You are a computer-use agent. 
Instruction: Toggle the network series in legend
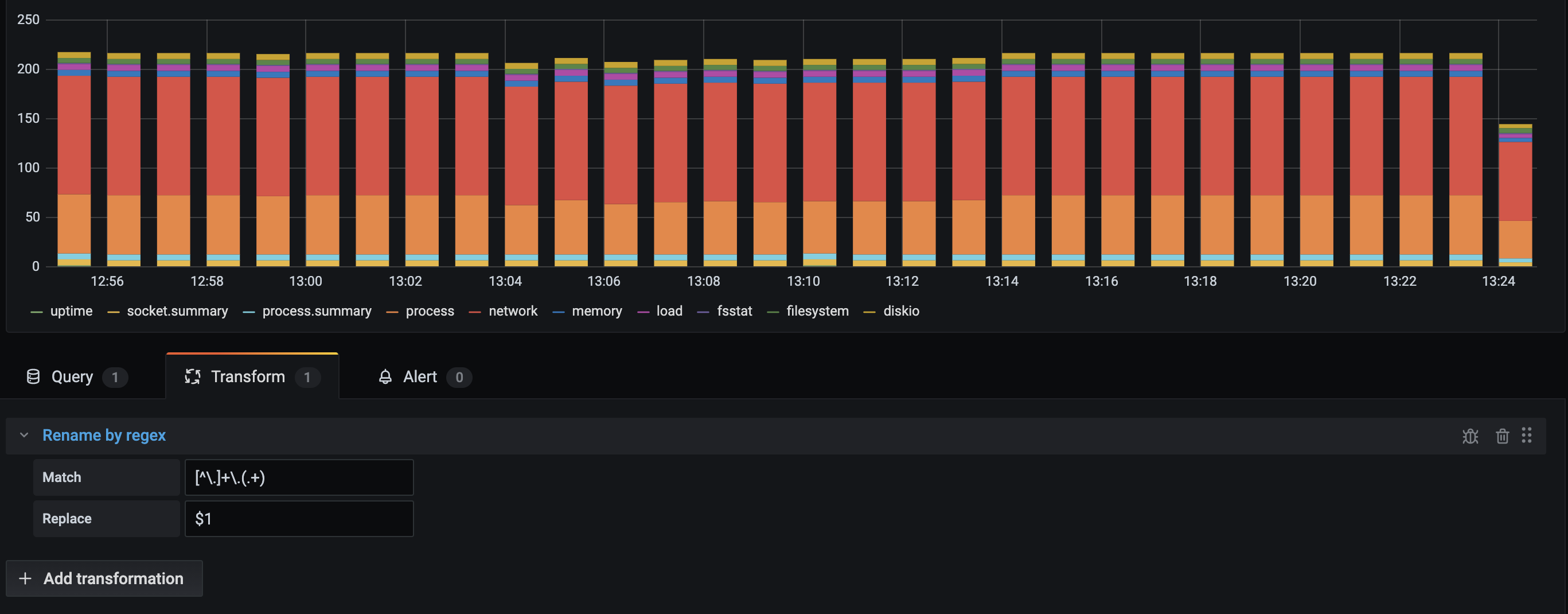pos(513,311)
